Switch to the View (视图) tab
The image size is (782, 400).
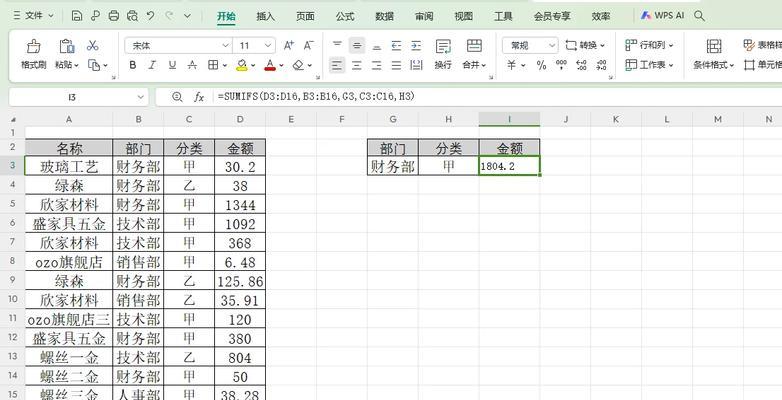[x=463, y=16]
